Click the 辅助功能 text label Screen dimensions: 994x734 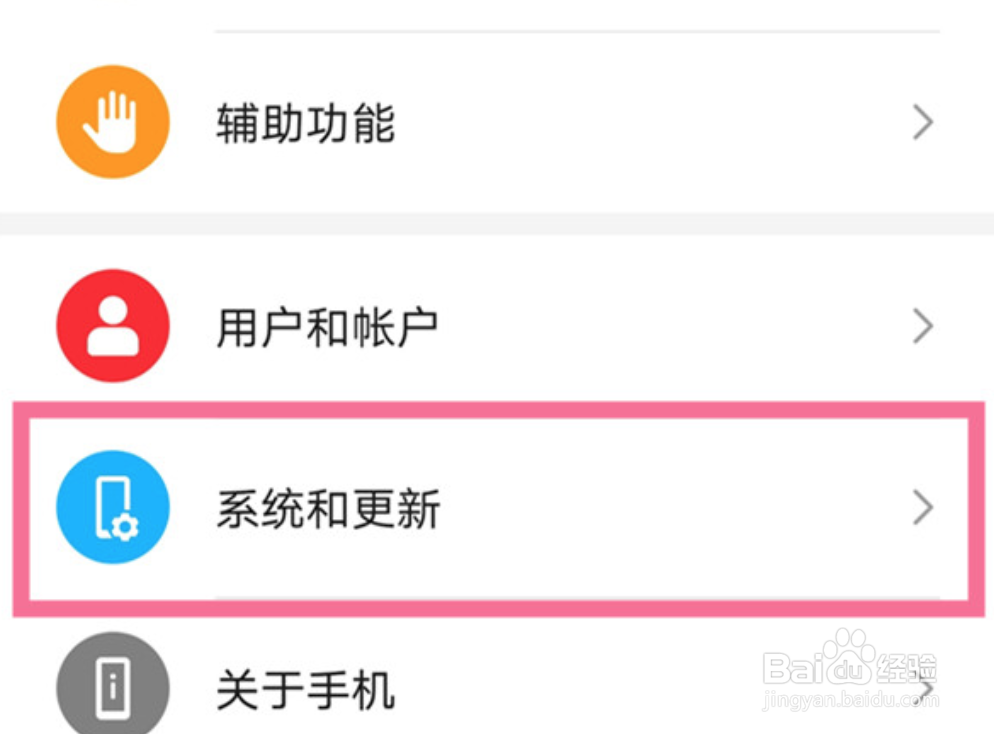tap(307, 121)
